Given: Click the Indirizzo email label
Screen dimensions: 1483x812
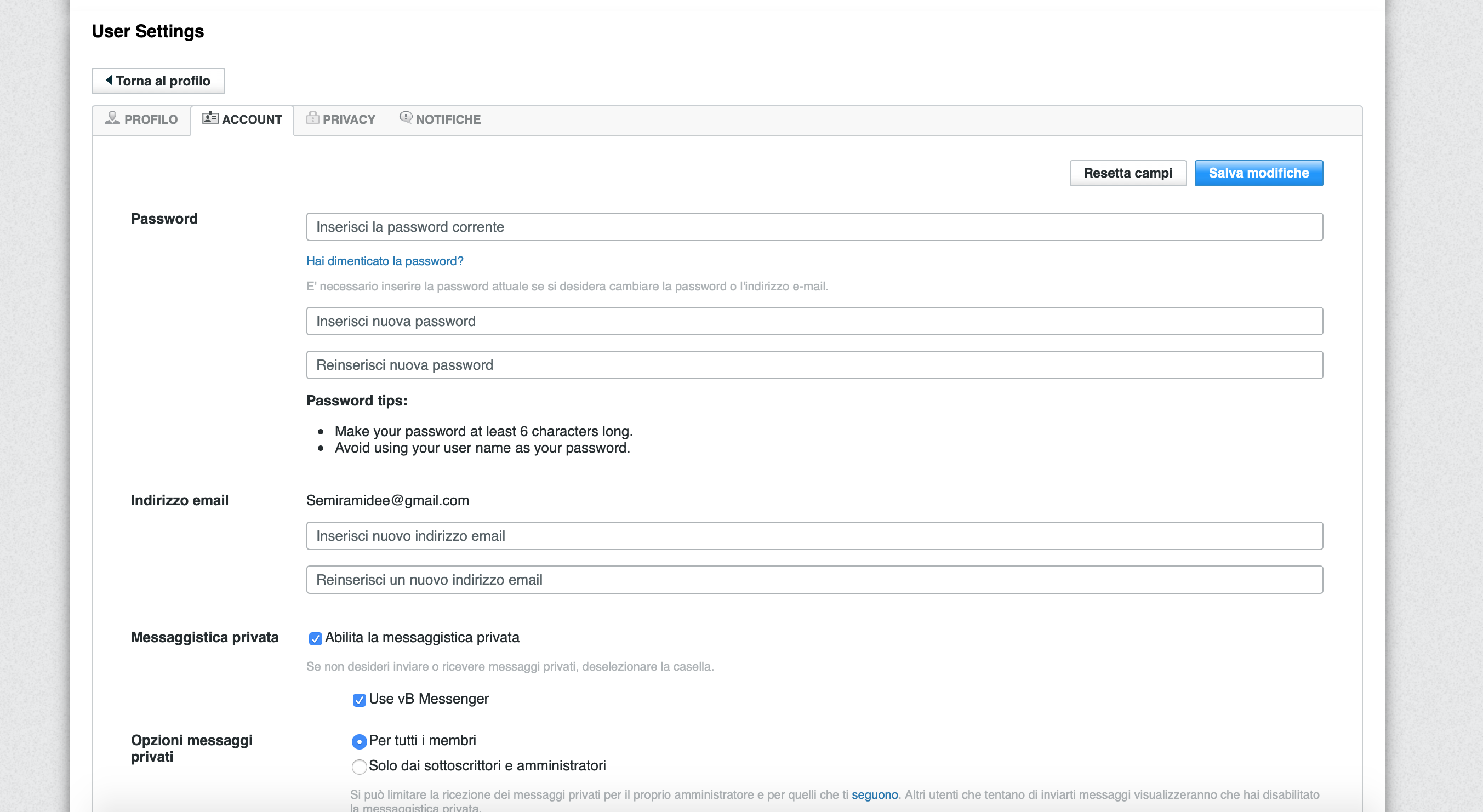Looking at the screenshot, I should [180, 500].
